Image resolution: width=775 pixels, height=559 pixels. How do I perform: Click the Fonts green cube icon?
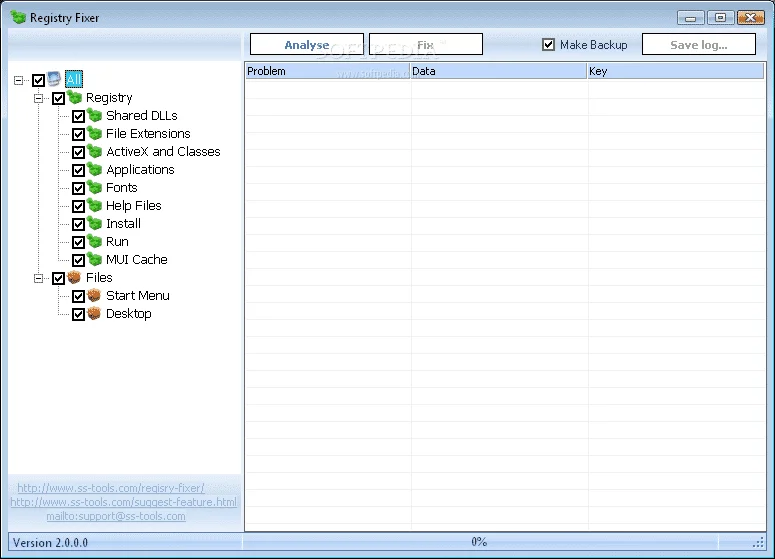pyautogui.click(x=94, y=187)
